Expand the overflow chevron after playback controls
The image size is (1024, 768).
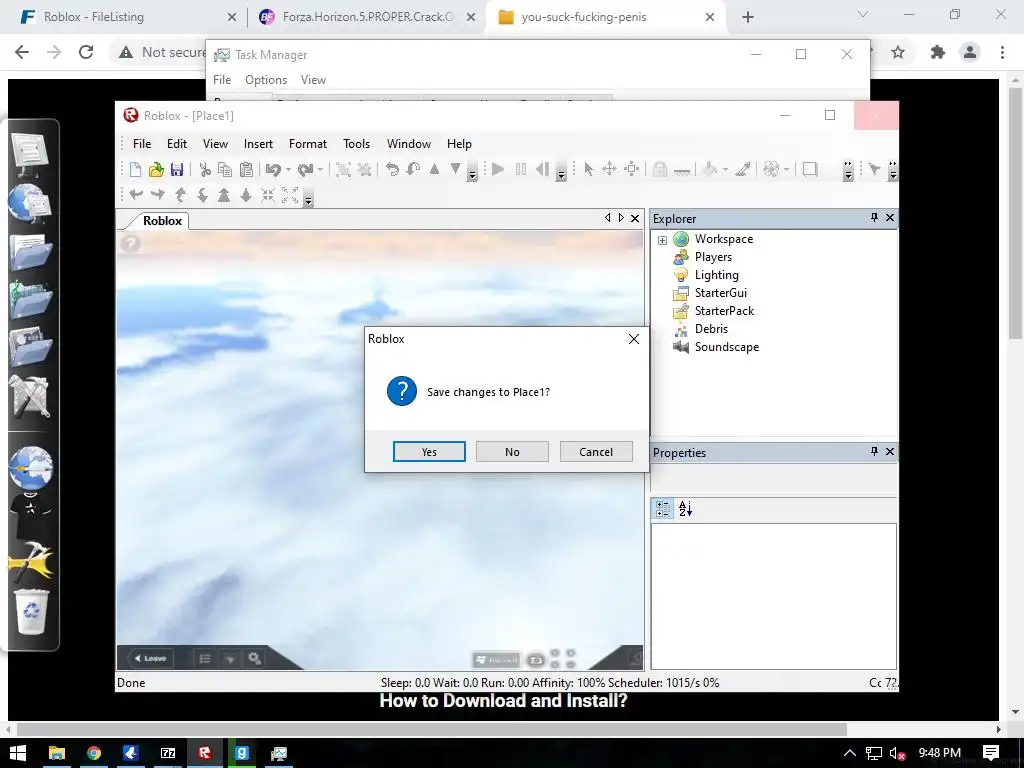pyautogui.click(x=561, y=171)
